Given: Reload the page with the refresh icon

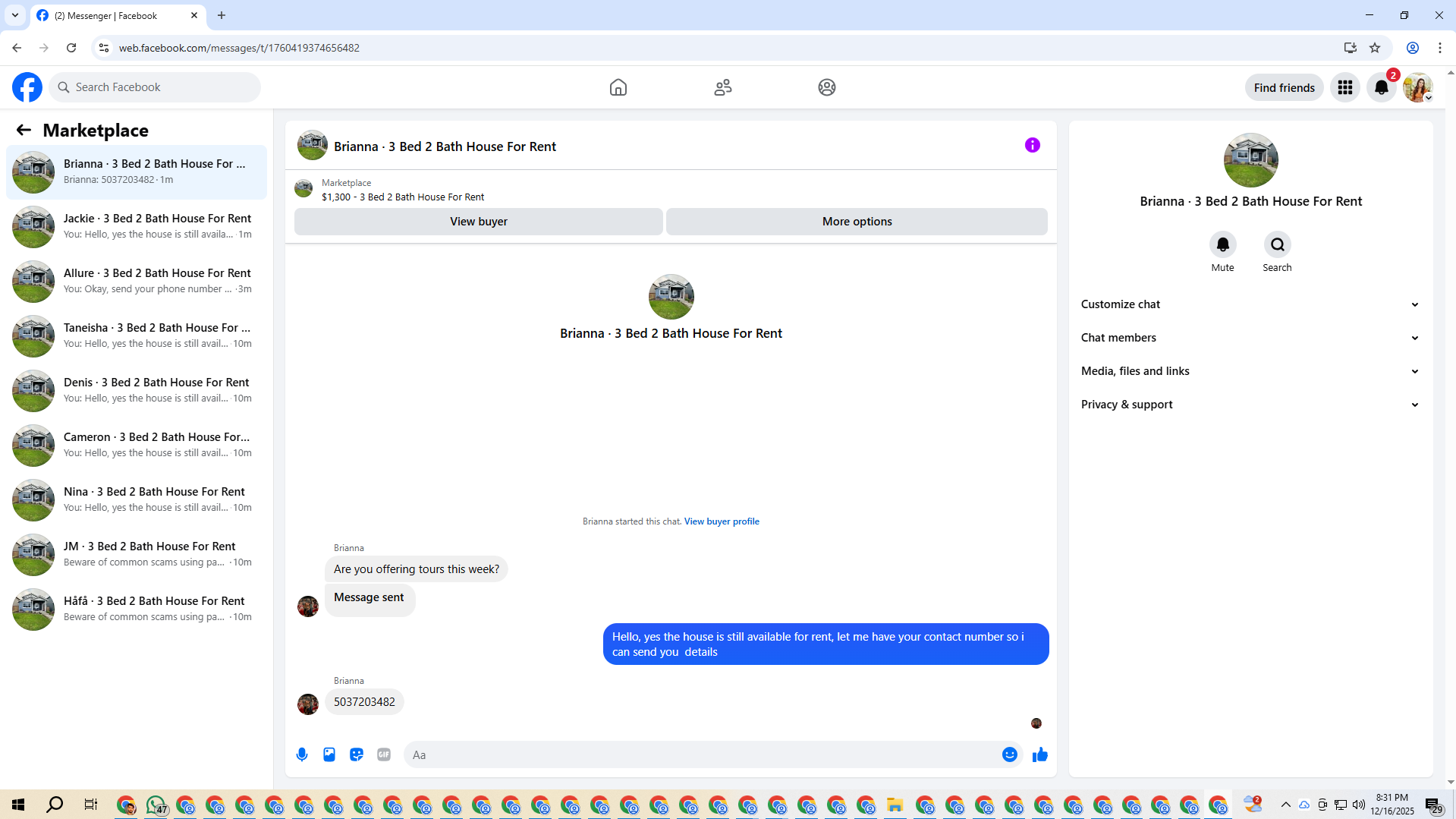Looking at the screenshot, I should [x=71, y=48].
